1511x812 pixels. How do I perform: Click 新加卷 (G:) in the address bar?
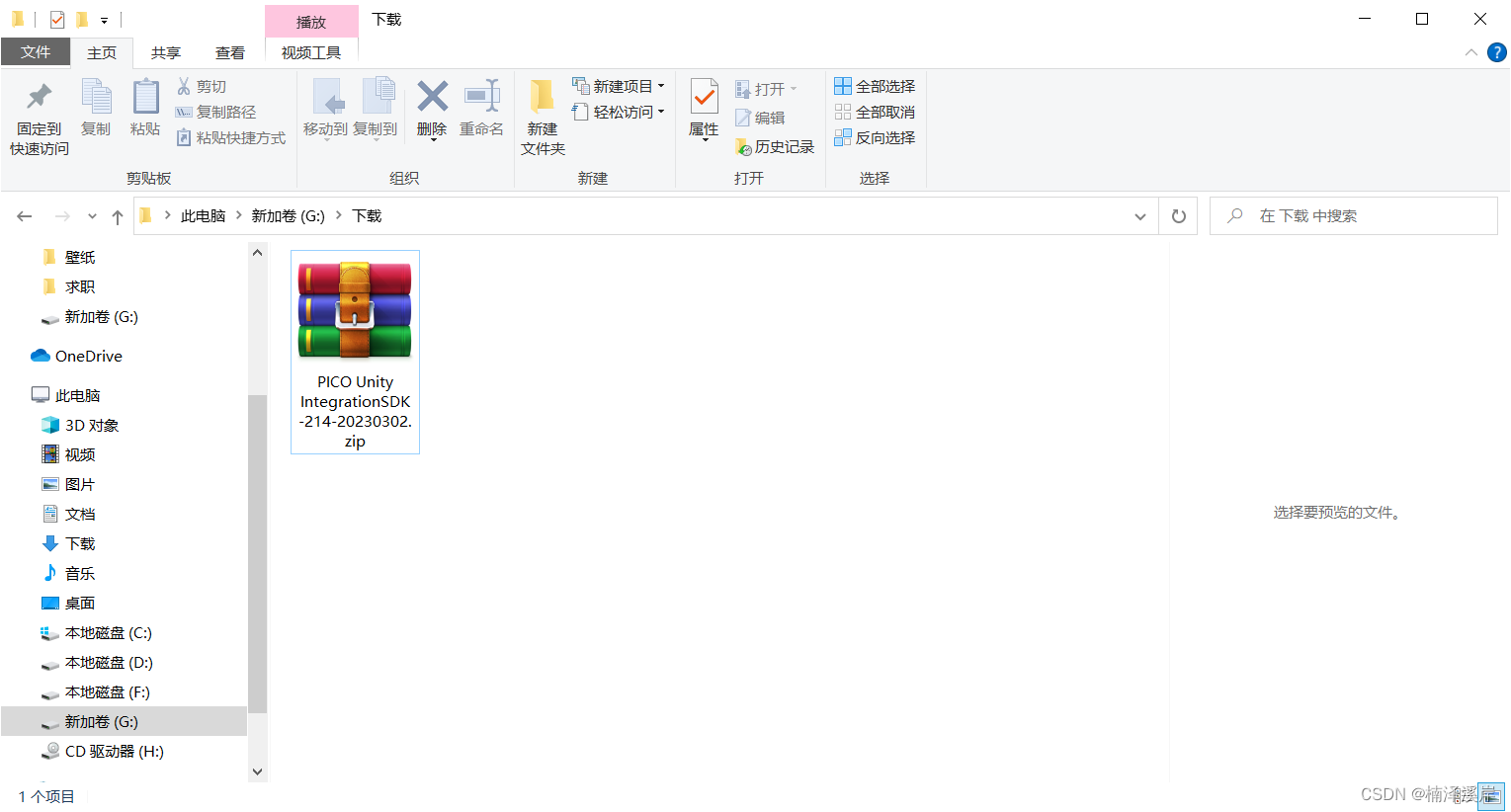pyautogui.click(x=288, y=216)
